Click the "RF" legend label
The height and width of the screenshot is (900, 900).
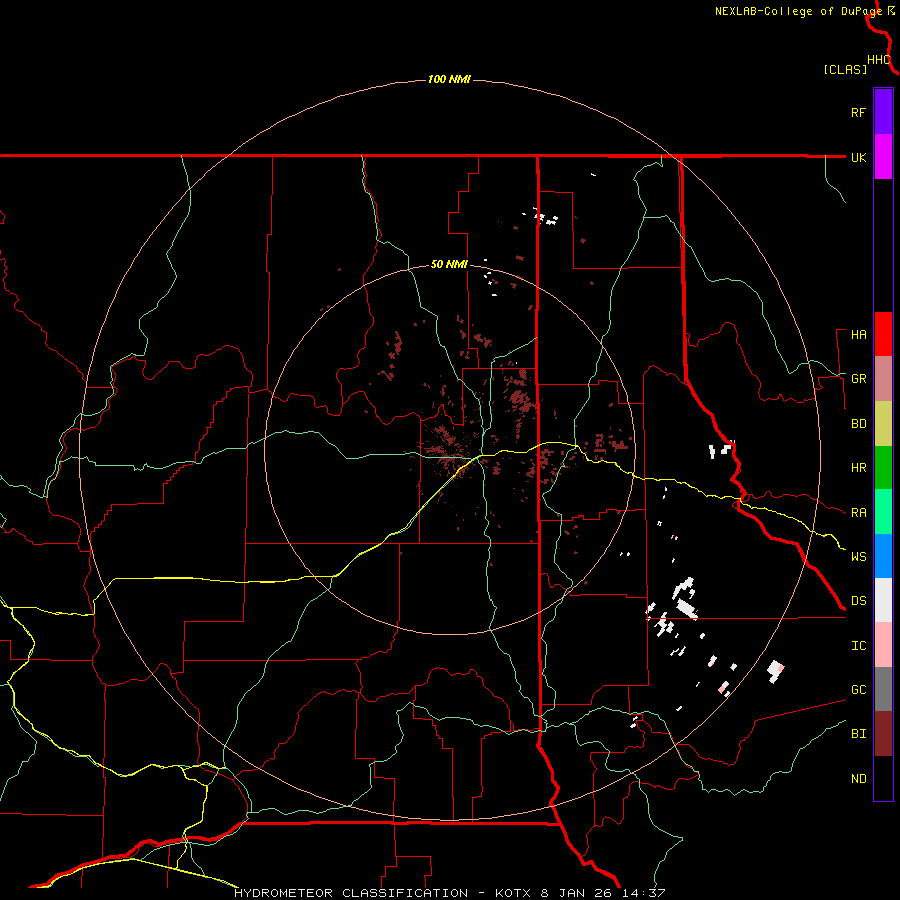[858, 112]
